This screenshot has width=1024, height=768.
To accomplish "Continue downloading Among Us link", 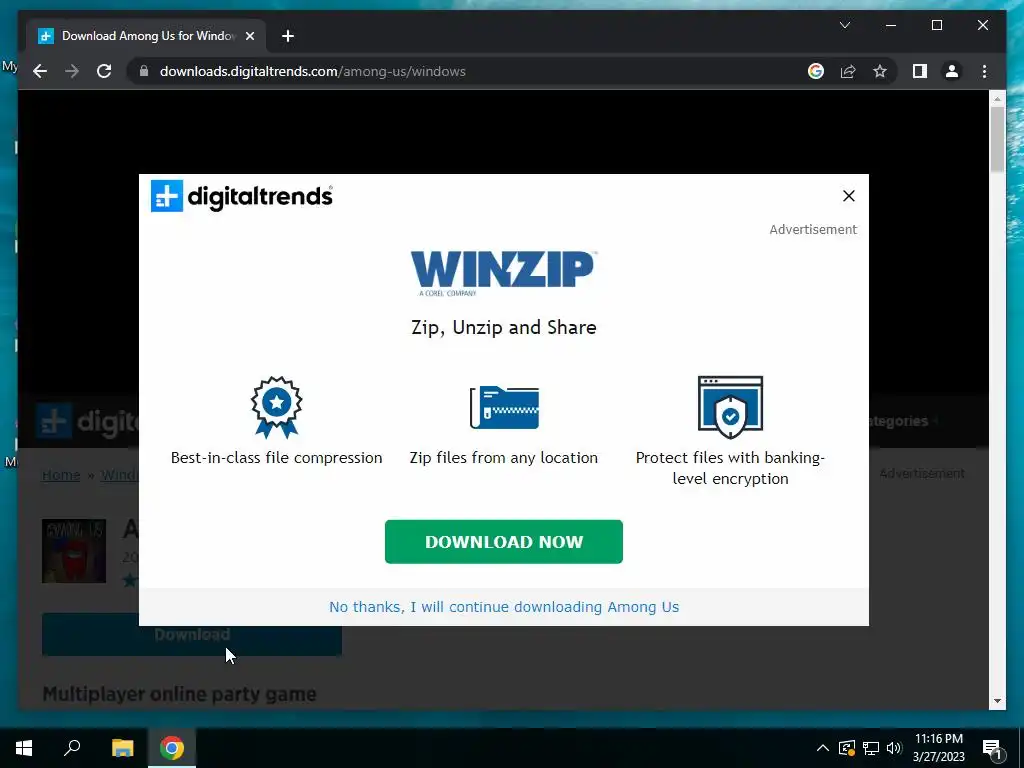I will click(x=504, y=607).
